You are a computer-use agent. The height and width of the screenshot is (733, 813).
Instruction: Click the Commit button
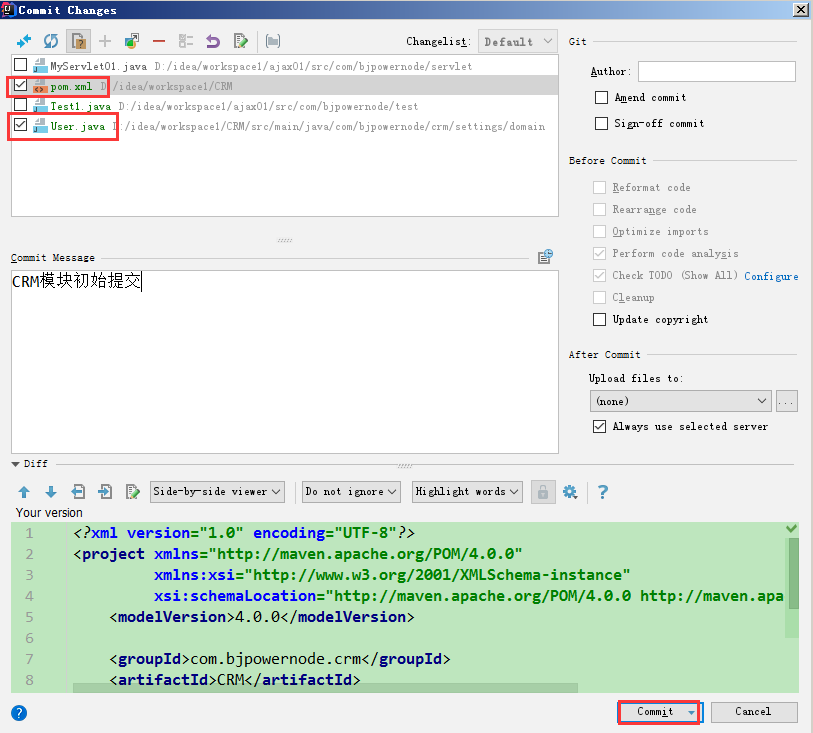point(654,712)
